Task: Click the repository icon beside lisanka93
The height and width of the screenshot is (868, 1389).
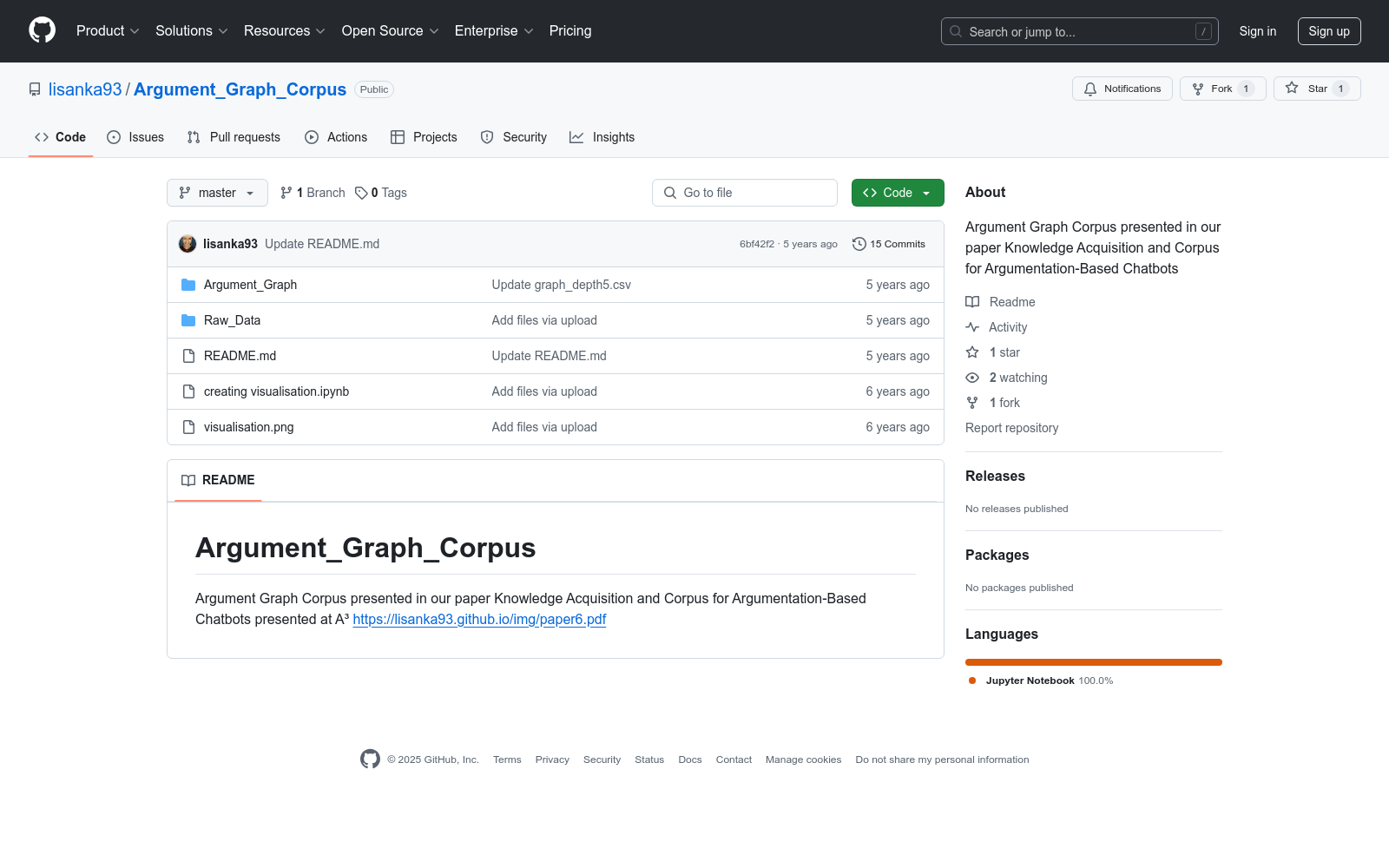Action: pyautogui.click(x=35, y=89)
